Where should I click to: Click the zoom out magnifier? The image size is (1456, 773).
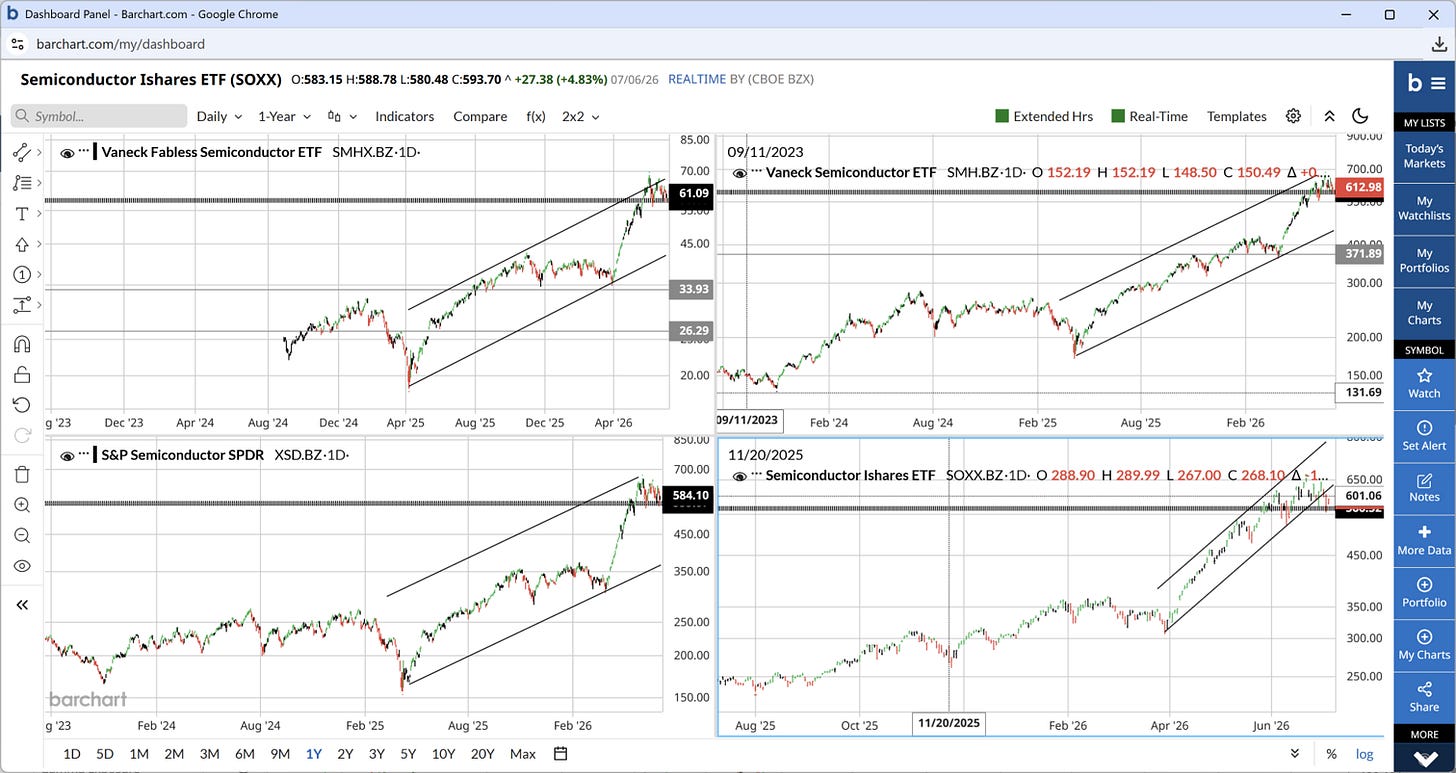[x=21, y=535]
